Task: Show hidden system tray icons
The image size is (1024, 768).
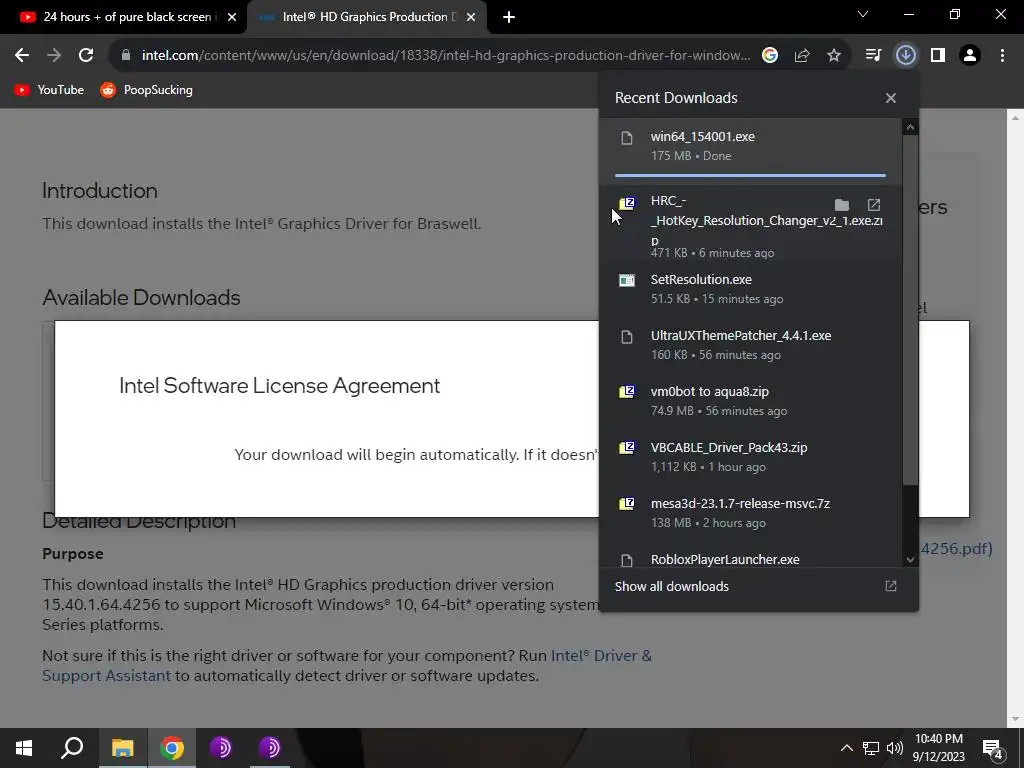Action: pos(846,748)
